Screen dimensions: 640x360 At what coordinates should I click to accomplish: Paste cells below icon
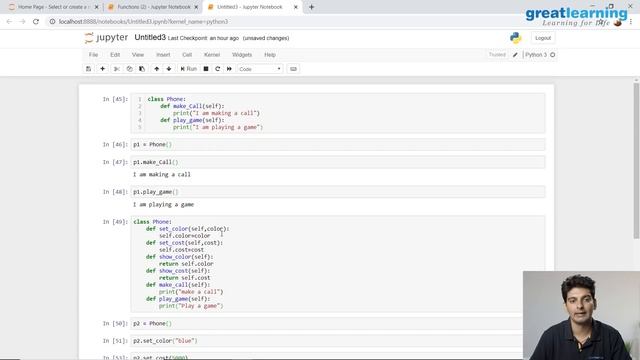coord(142,69)
